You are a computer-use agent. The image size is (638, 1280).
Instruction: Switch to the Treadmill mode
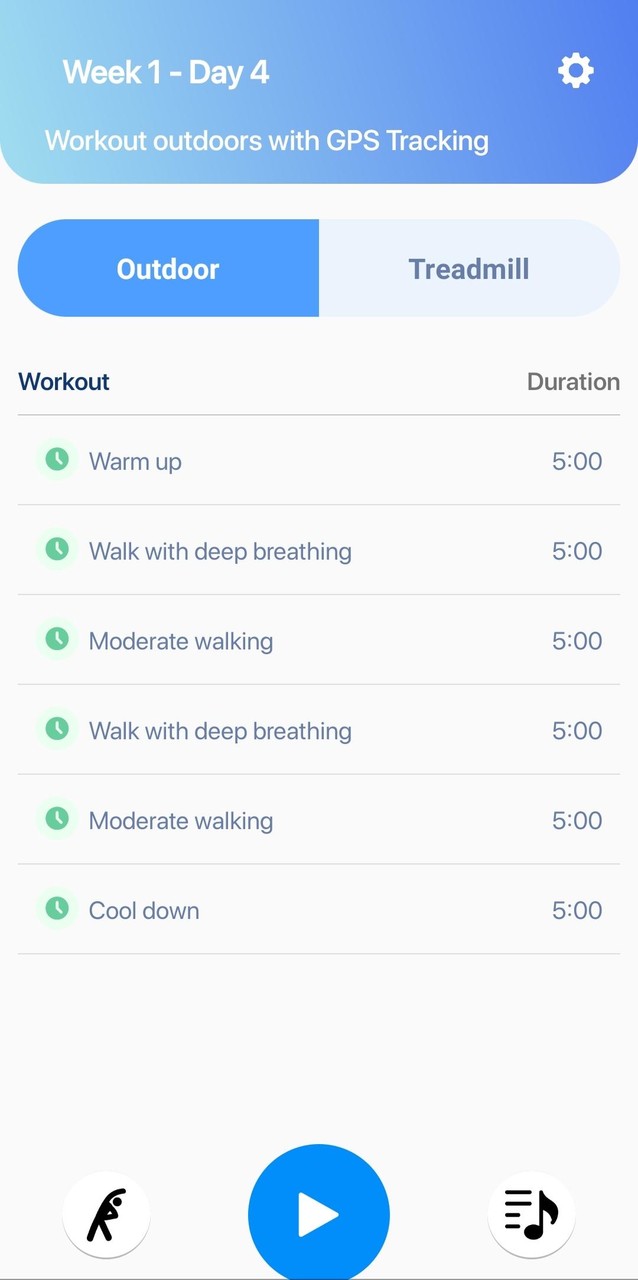pyautogui.click(x=469, y=268)
